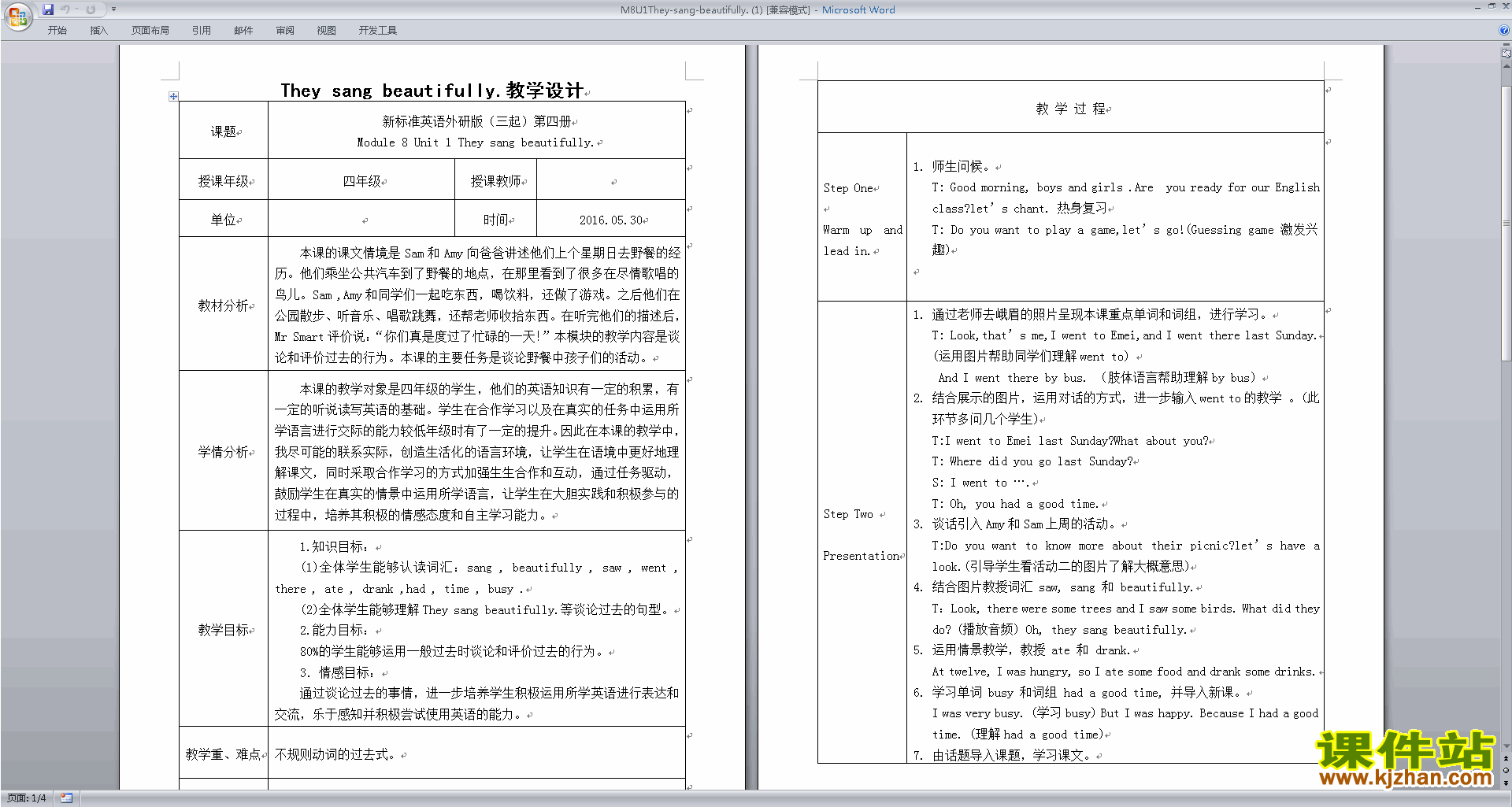Click the vertical scrollbar down arrow
This screenshot has width=1512, height=807.
tap(1506, 746)
